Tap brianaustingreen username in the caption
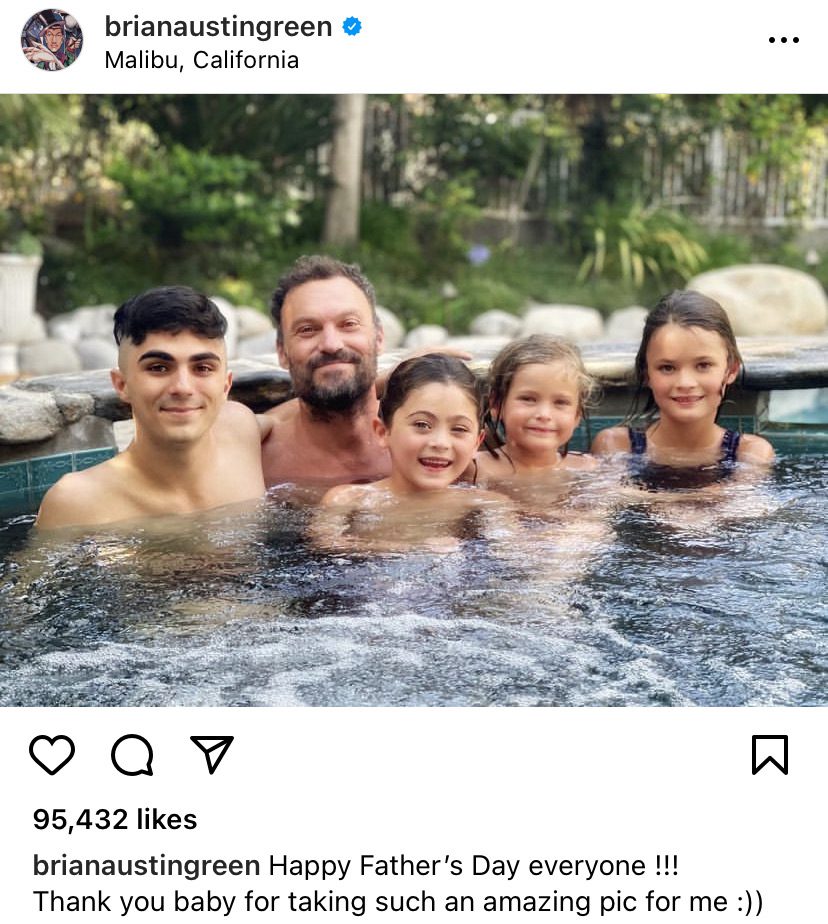828x924 pixels. [146, 865]
